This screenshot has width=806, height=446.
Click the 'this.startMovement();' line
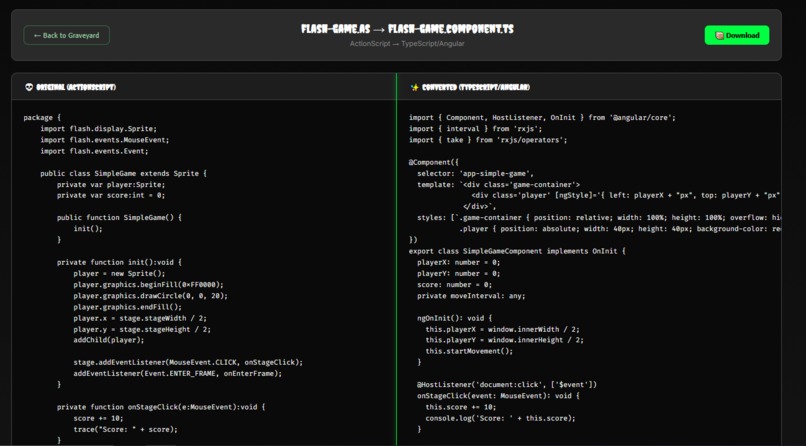469,351
